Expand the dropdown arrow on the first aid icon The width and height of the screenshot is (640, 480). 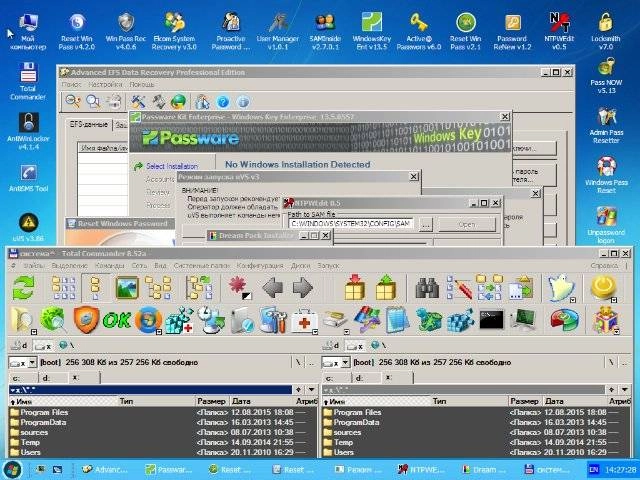[315, 332]
